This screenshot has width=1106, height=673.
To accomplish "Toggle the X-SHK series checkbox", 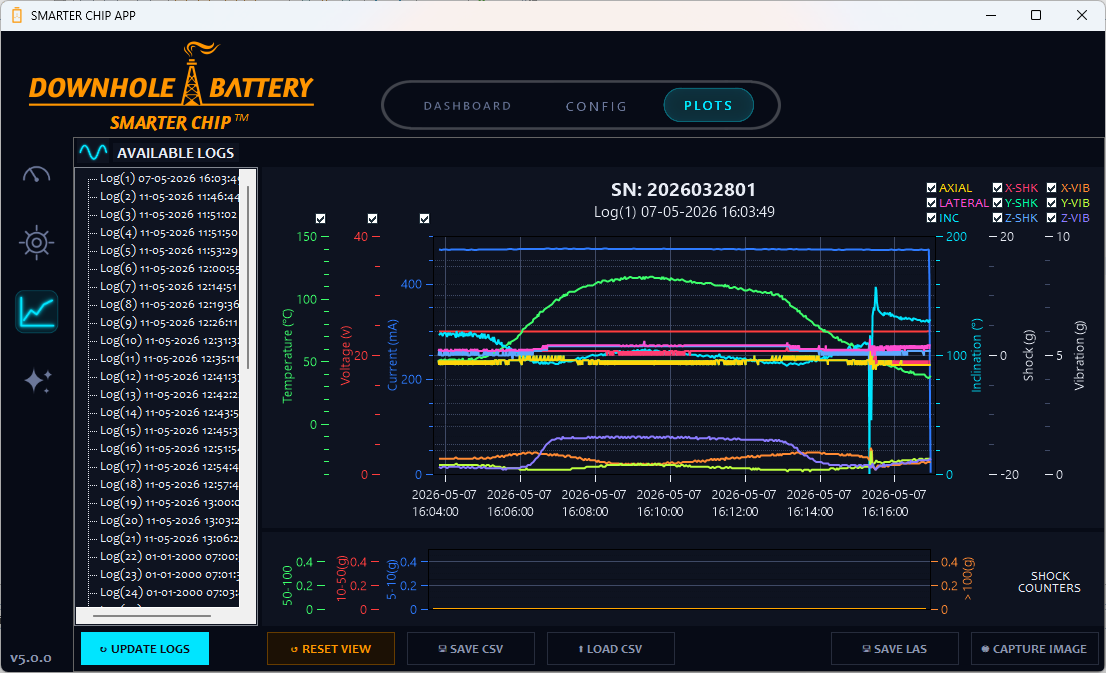I will pyautogui.click(x=997, y=188).
